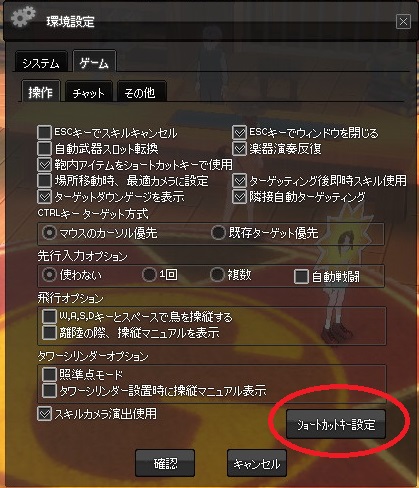Enable ESCキーでスキルキャンセル checkbox

click(x=44, y=133)
